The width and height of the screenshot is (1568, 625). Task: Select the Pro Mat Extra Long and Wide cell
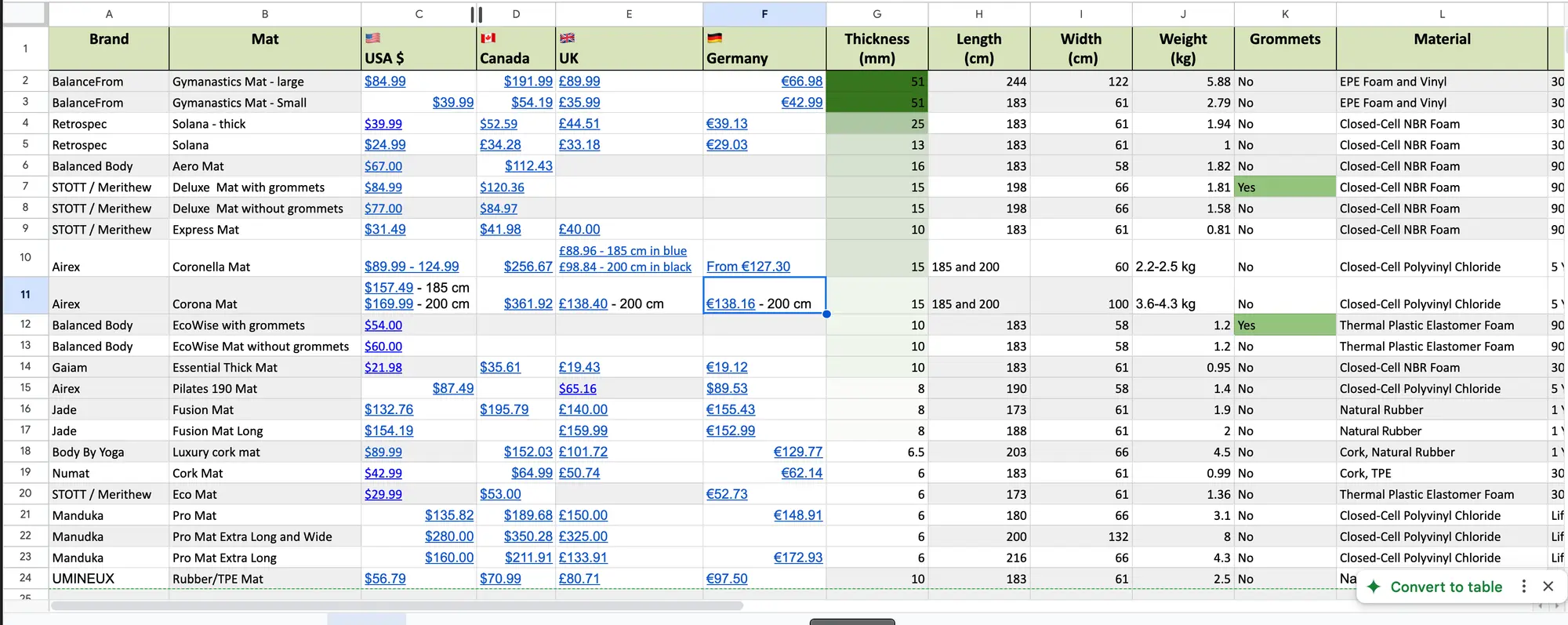[265, 537]
